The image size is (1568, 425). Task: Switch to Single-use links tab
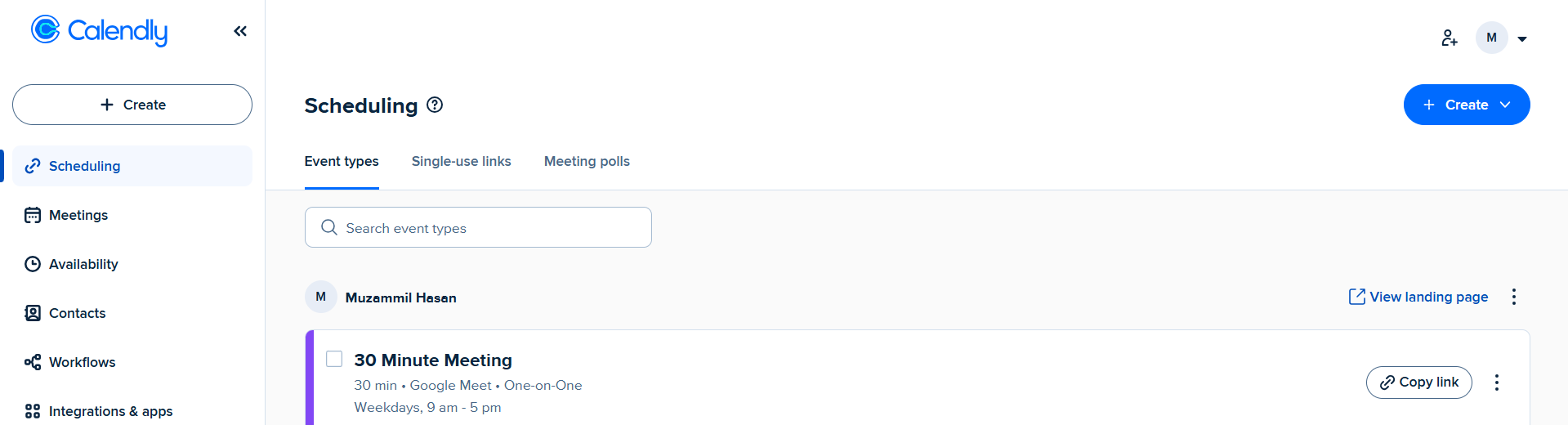[461, 161]
